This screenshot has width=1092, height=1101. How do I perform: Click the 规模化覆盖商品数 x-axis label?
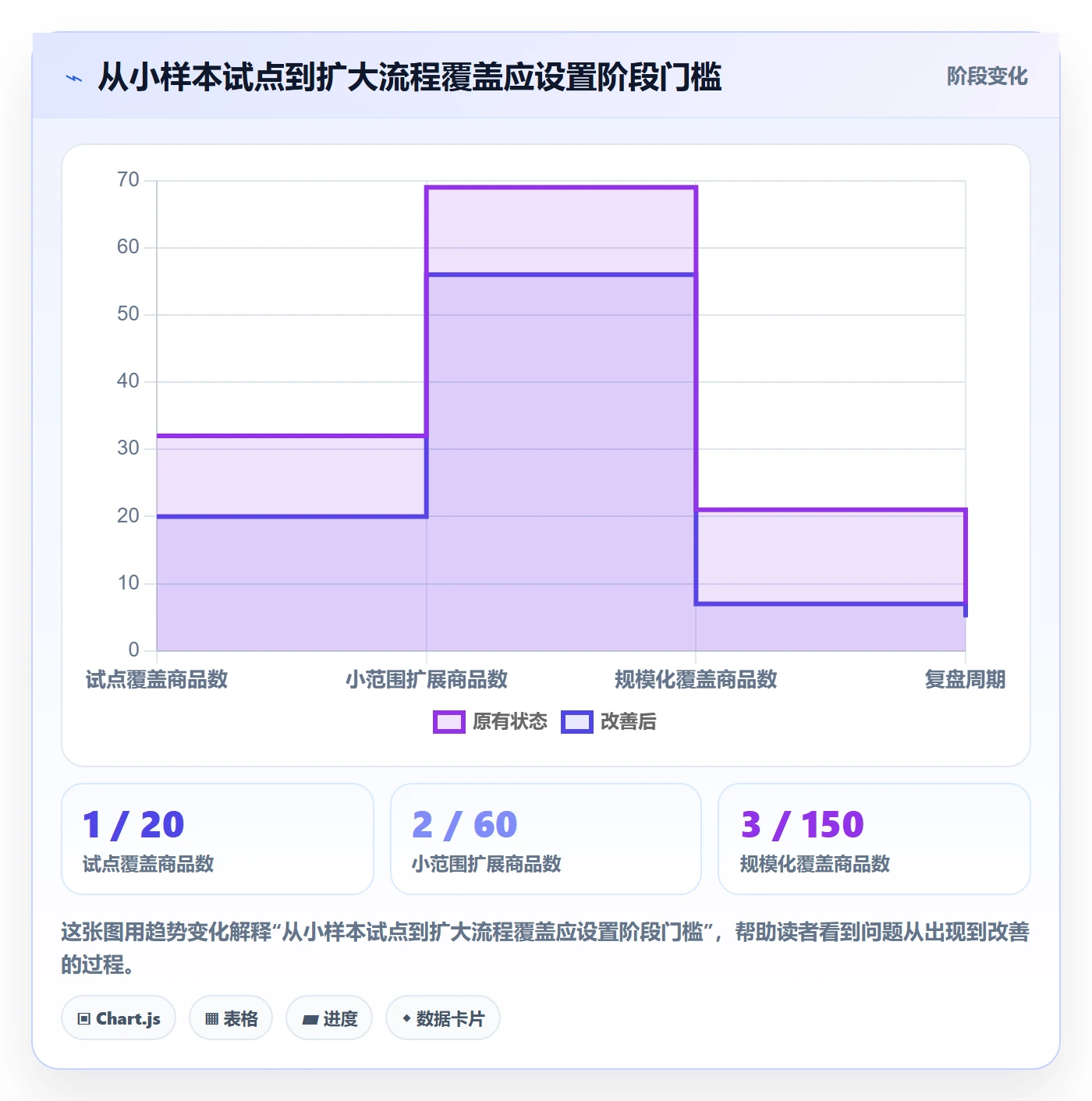coord(696,679)
